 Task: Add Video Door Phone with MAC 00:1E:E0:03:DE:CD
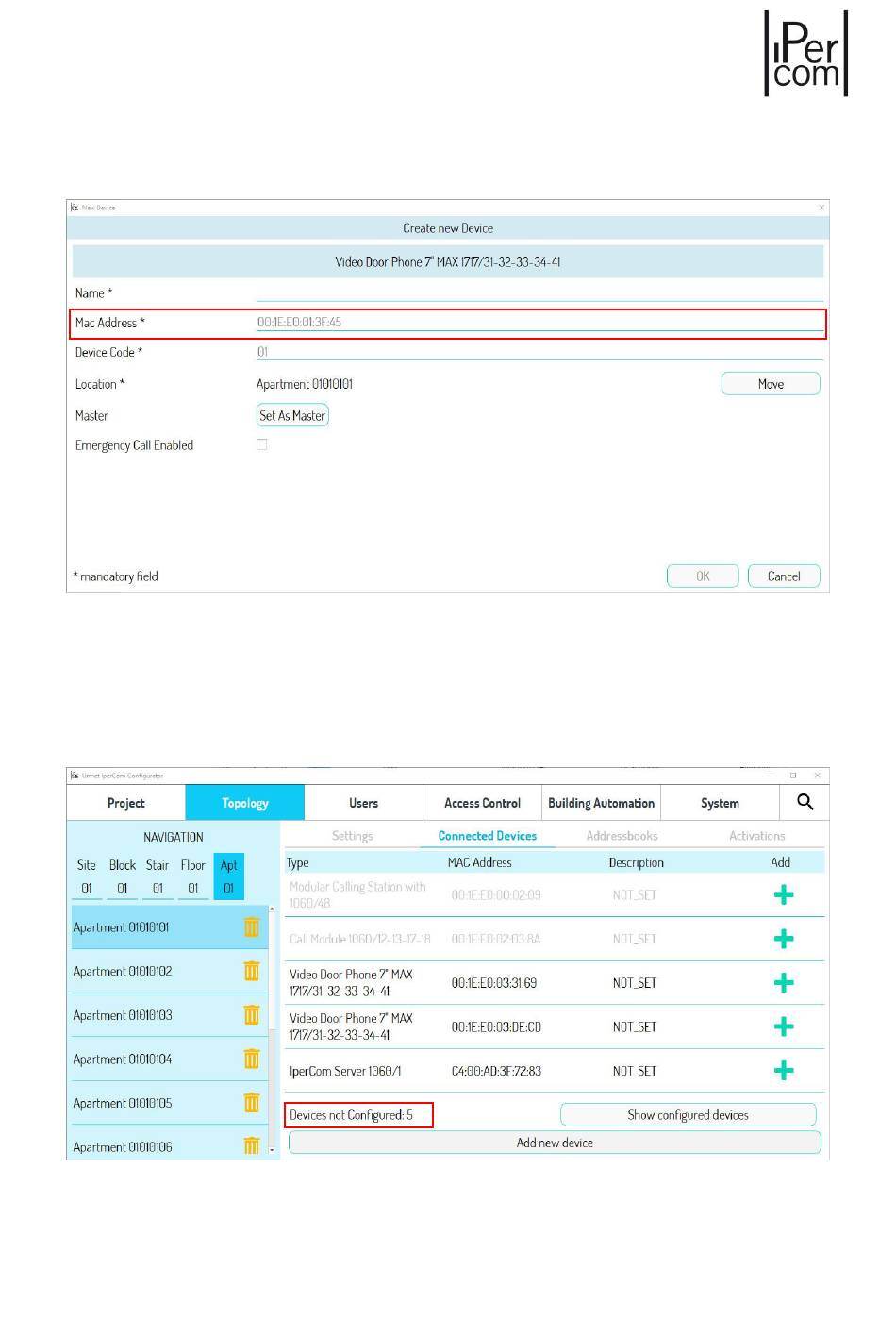point(783,1027)
